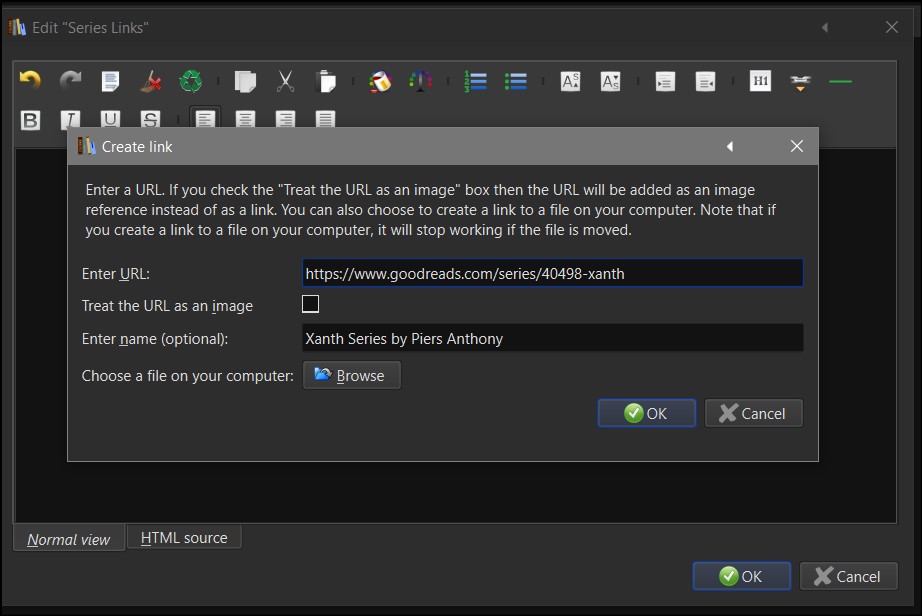922x616 pixels.
Task: Close the Edit Series Links window
Action: [892, 27]
